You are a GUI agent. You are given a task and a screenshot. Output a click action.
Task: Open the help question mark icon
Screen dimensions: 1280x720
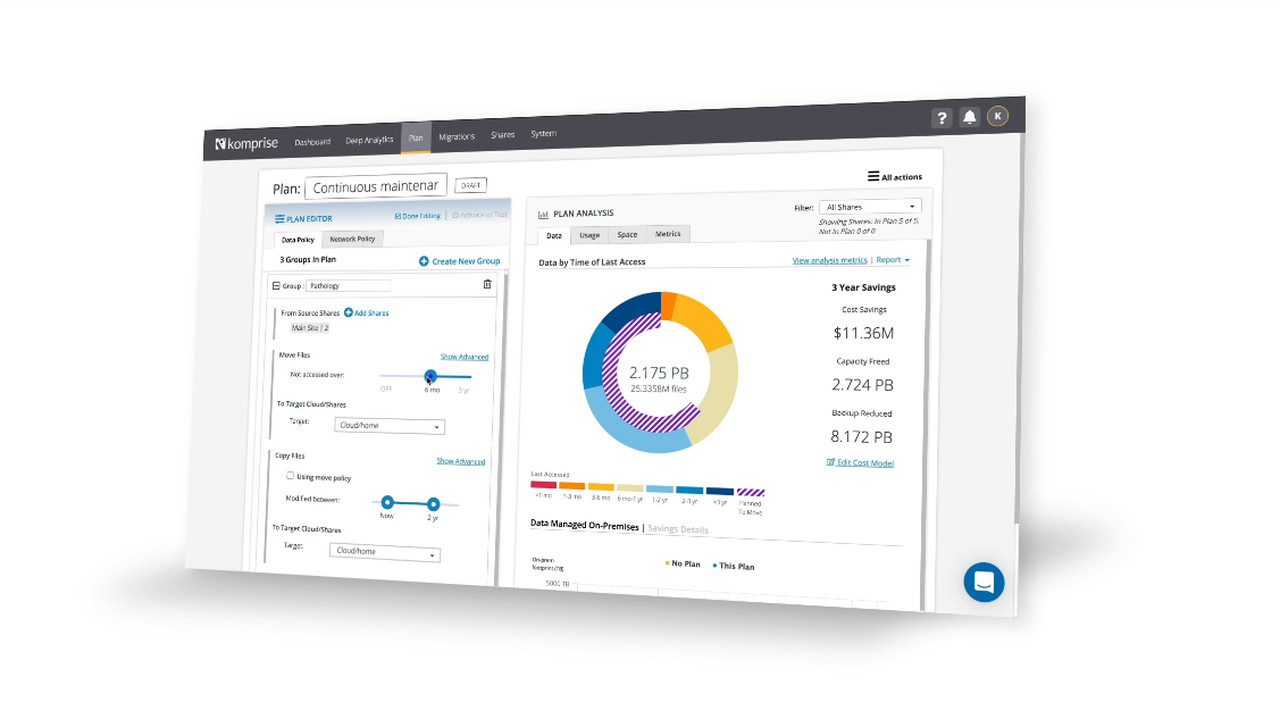pos(941,118)
